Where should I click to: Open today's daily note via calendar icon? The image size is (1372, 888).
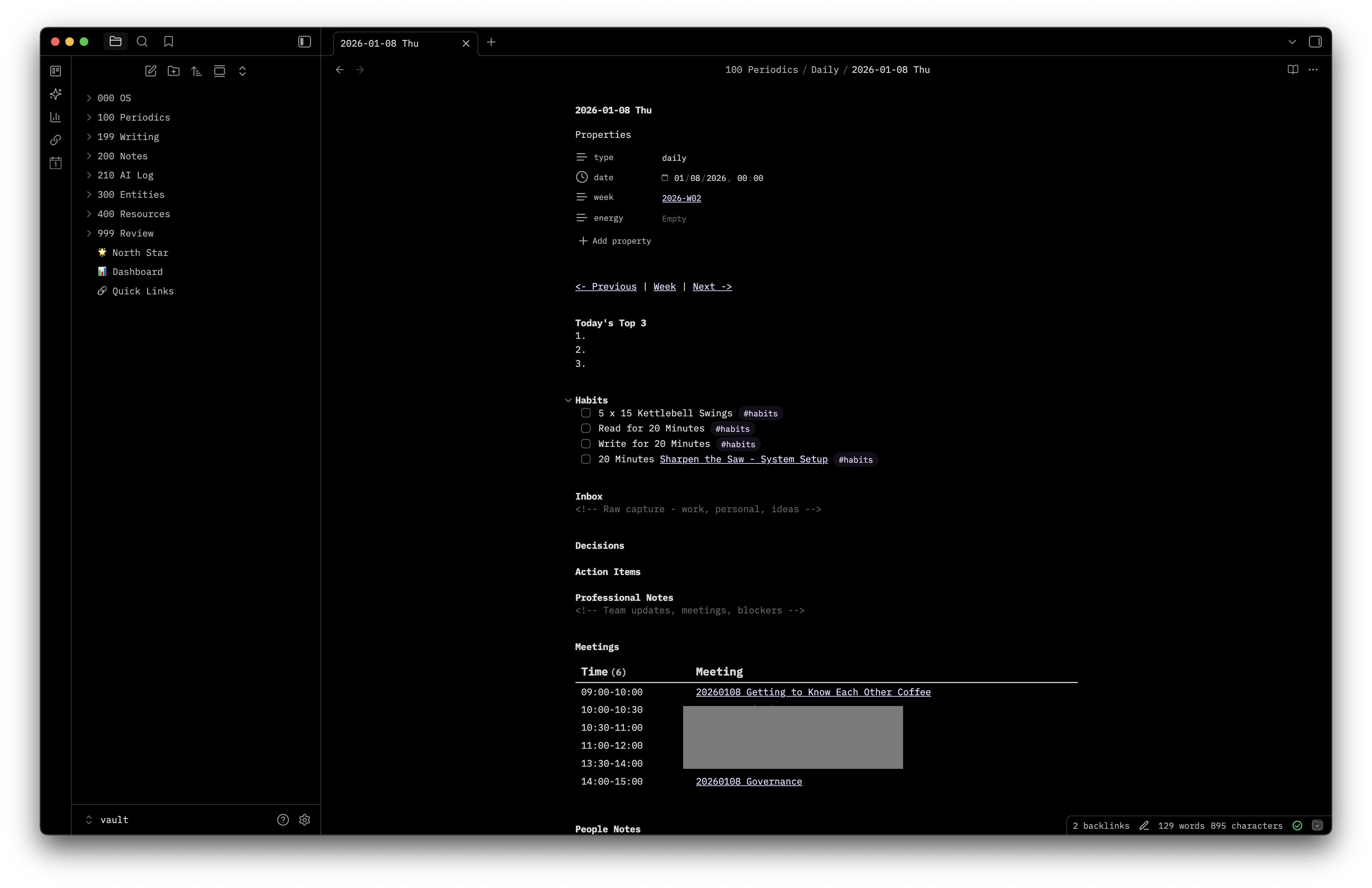[x=55, y=163]
